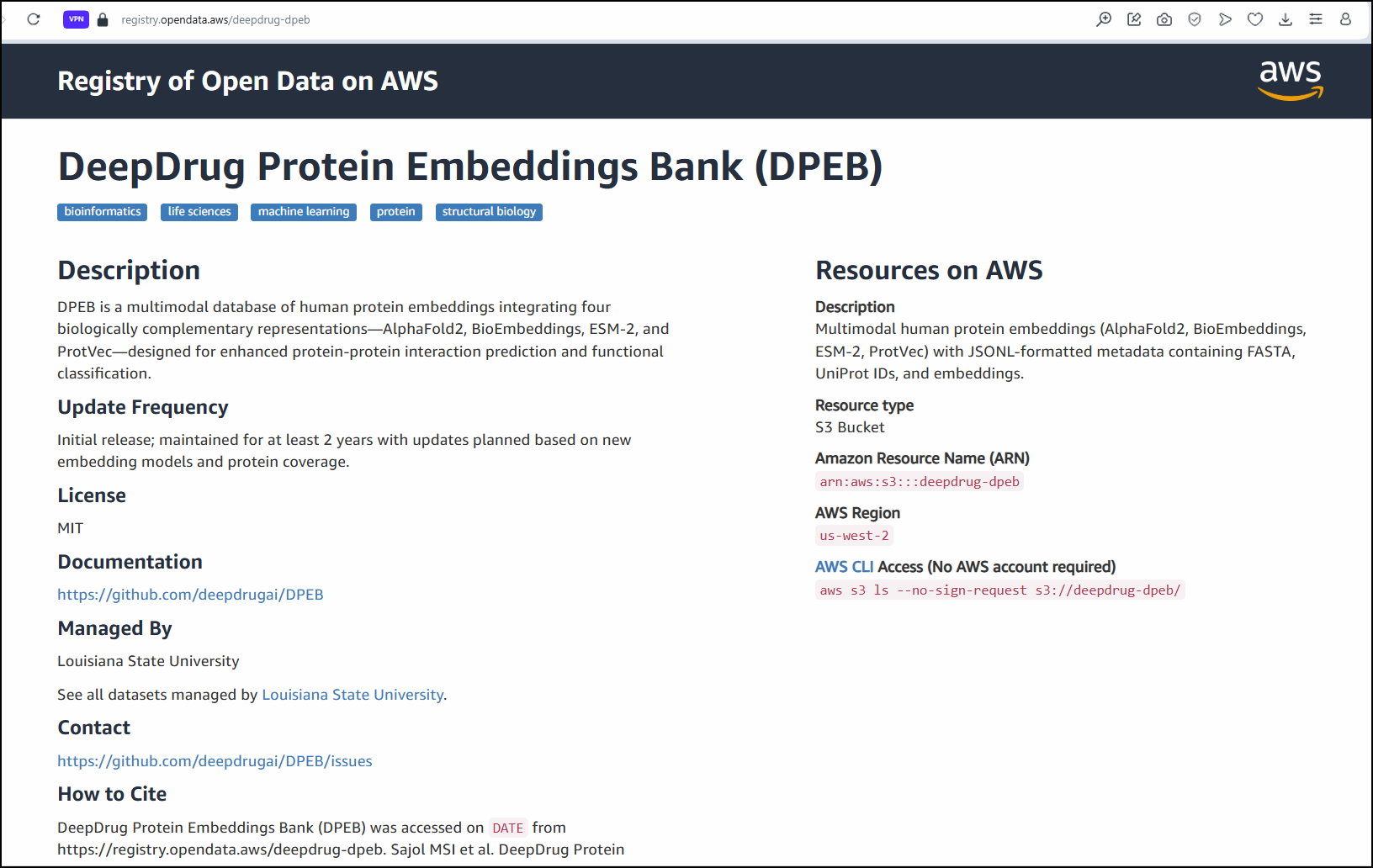
Task: Click the Registry of Open Data header title
Action: (x=247, y=81)
